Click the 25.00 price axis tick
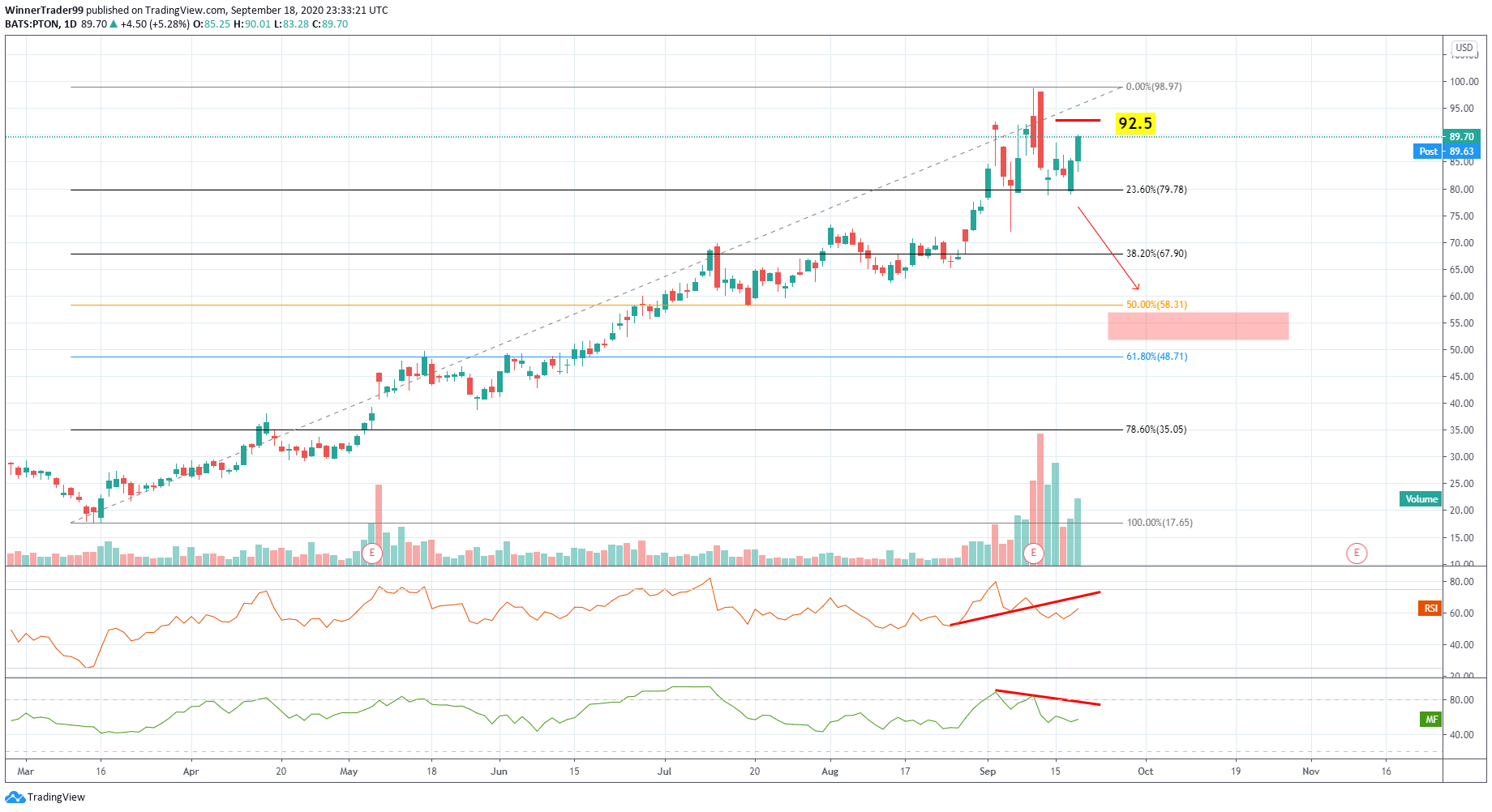Viewport: 1492px width, 812px height. [1462, 484]
